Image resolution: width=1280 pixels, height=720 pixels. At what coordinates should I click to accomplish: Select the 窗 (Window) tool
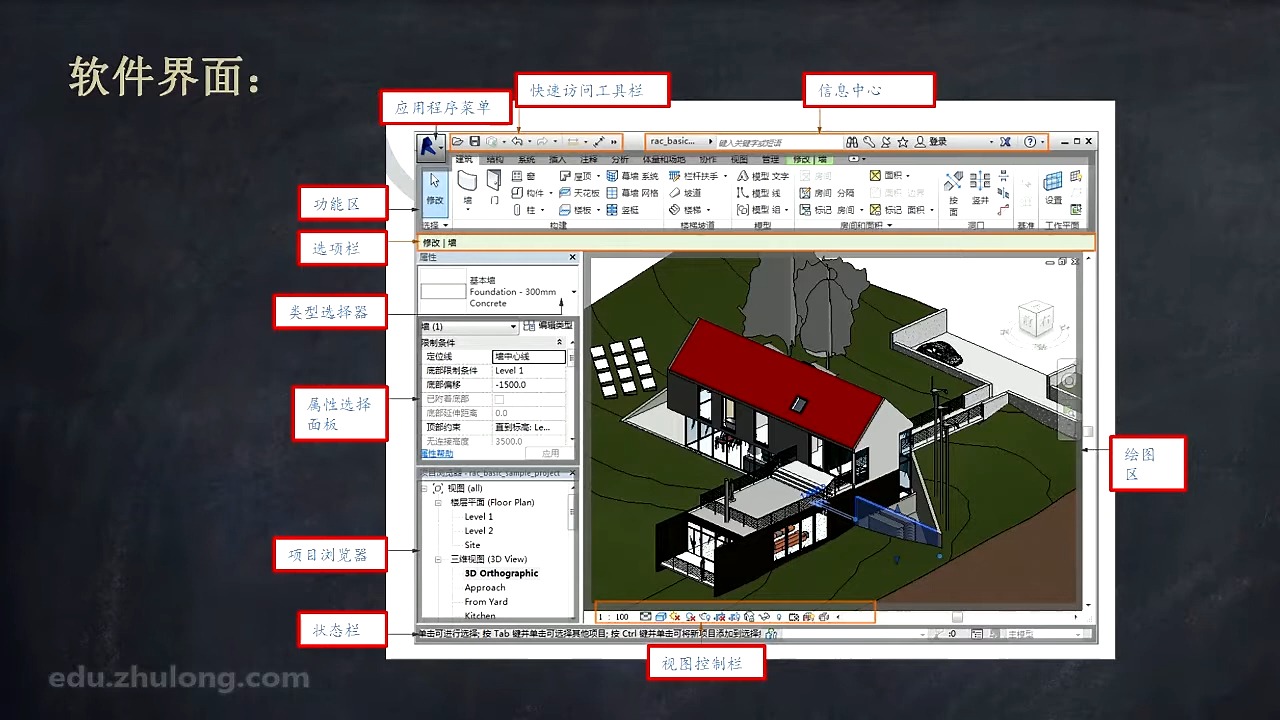click(523, 176)
